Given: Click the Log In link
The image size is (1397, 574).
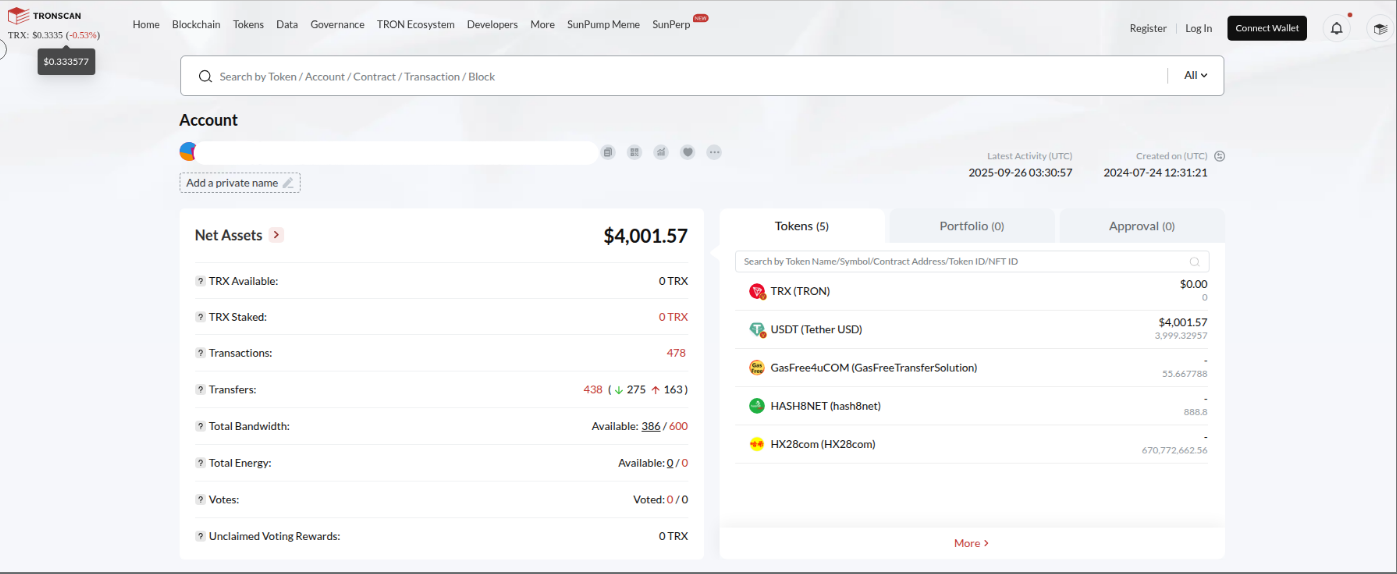Looking at the screenshot, I should click(x=1199, y=28).
